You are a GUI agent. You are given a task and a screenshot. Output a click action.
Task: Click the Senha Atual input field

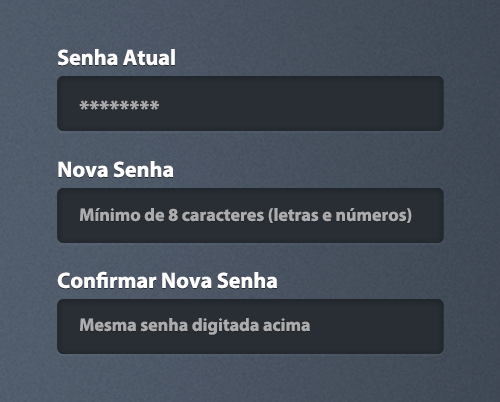pos(250,103)
